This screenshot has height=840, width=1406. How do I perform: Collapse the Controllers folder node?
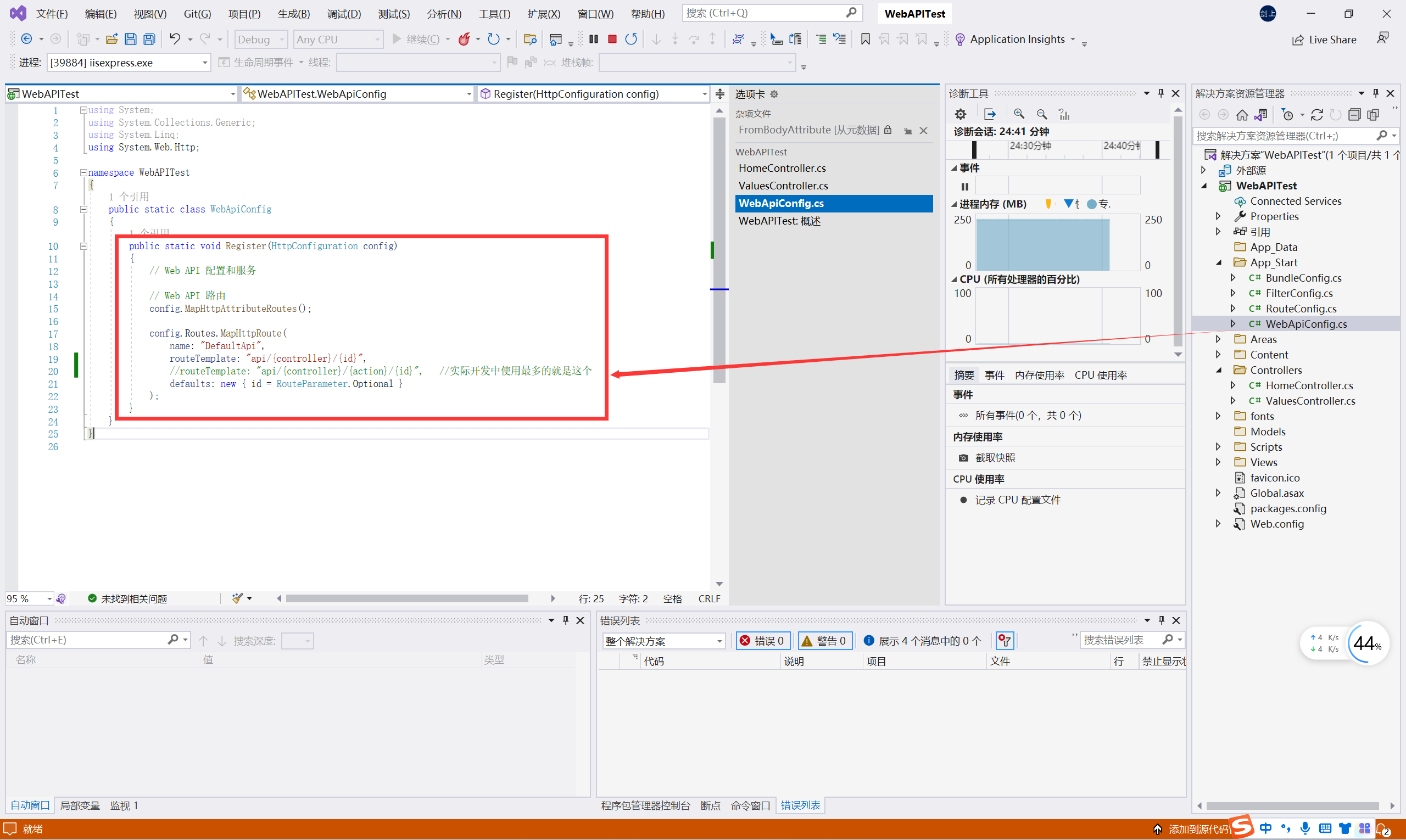[x=1219, y=370]
